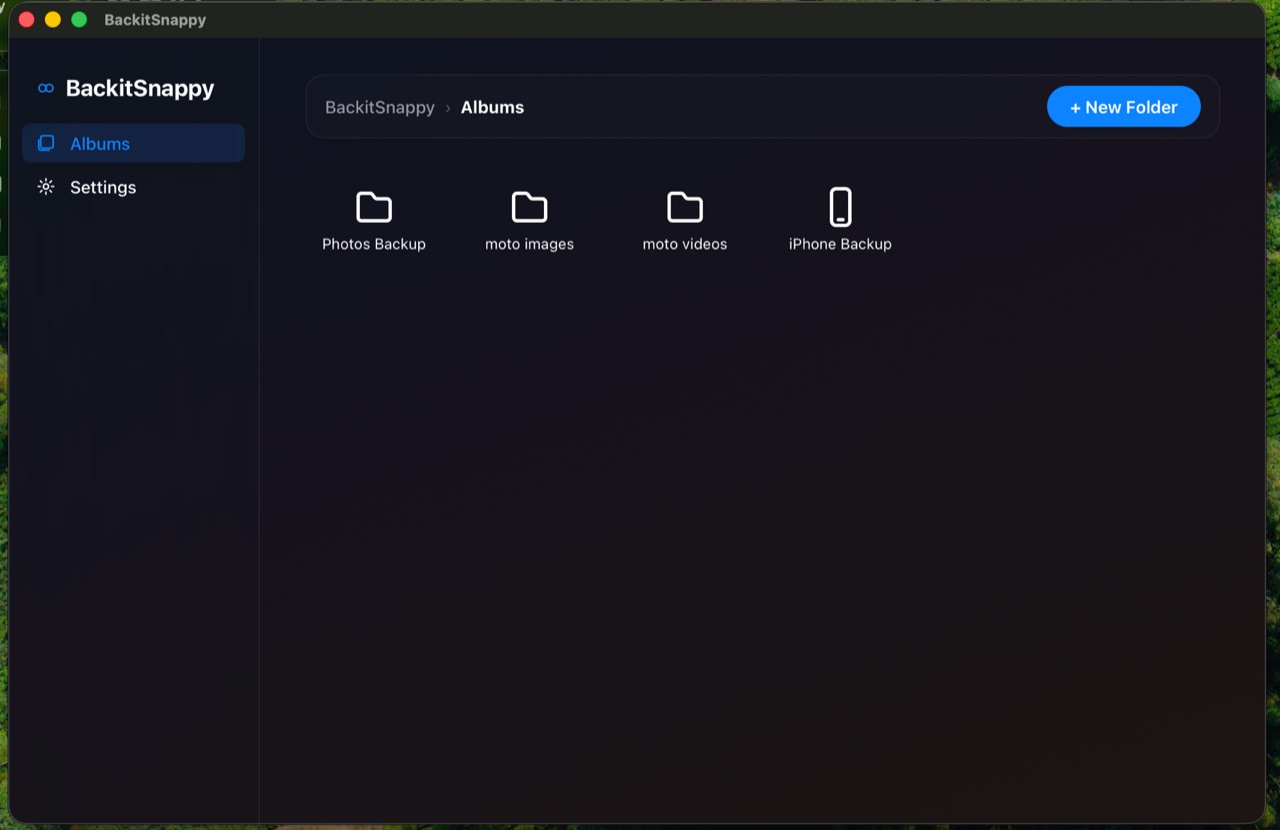Minimize window with the yellow button

pos(53,20)
